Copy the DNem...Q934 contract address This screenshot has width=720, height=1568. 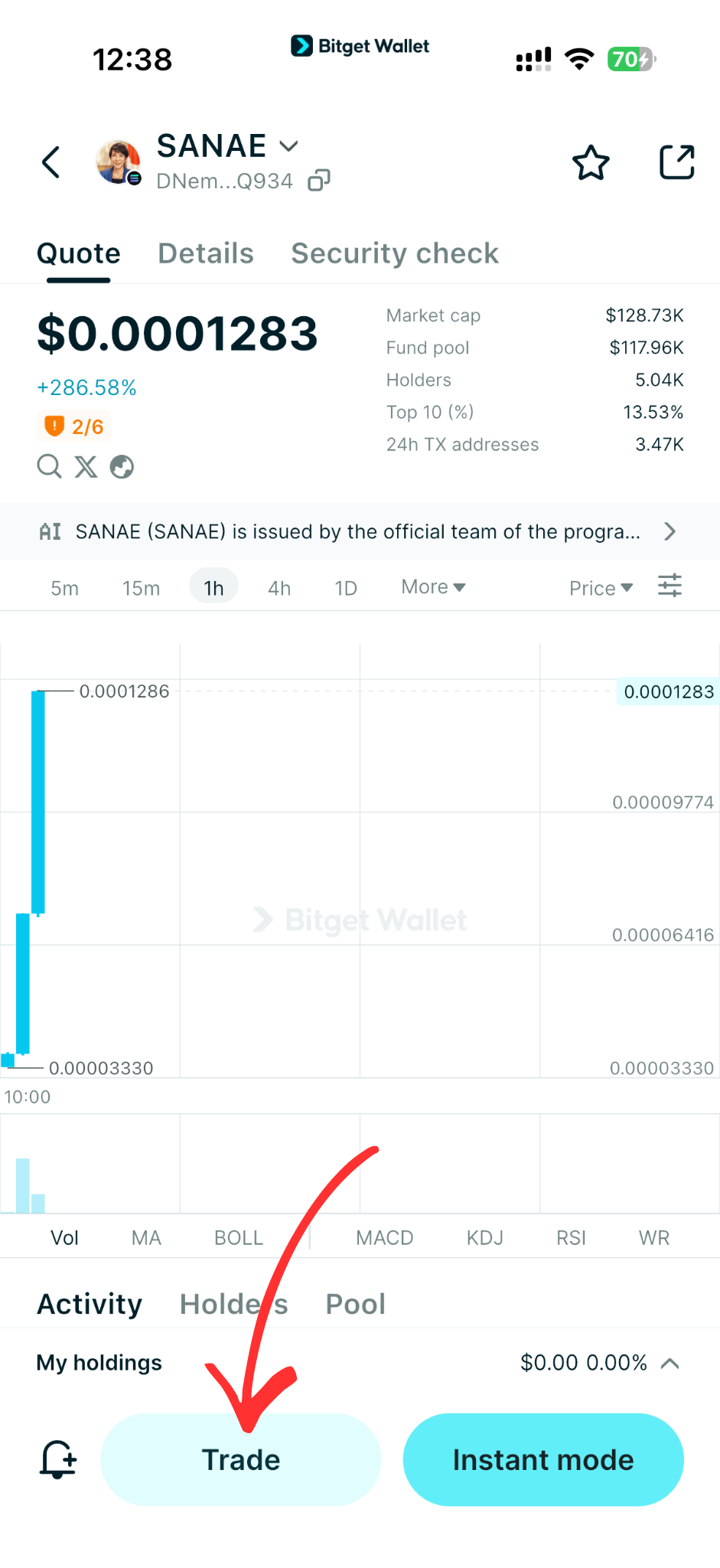319,179
